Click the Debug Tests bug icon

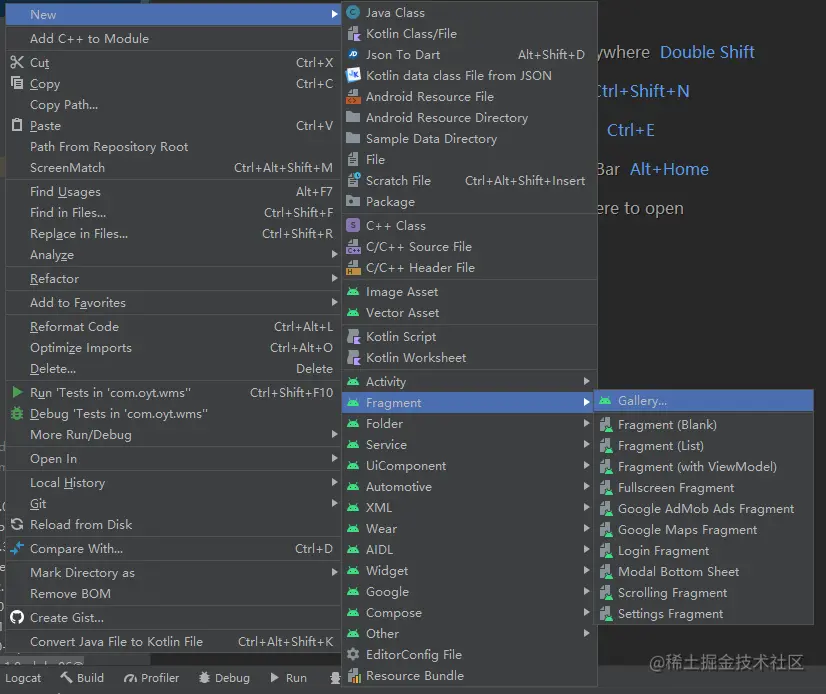(17, 413)
